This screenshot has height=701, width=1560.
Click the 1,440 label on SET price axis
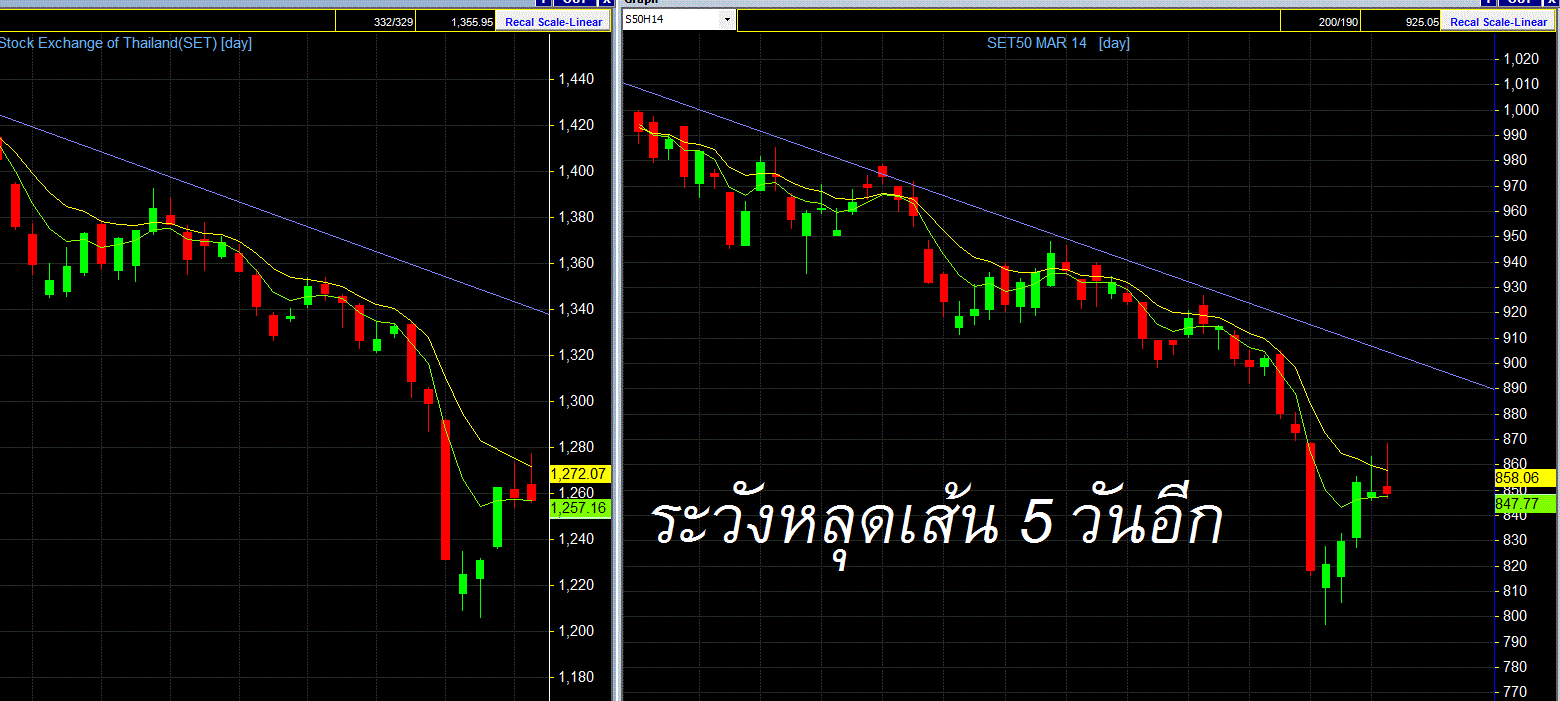(x=577, y=79)
